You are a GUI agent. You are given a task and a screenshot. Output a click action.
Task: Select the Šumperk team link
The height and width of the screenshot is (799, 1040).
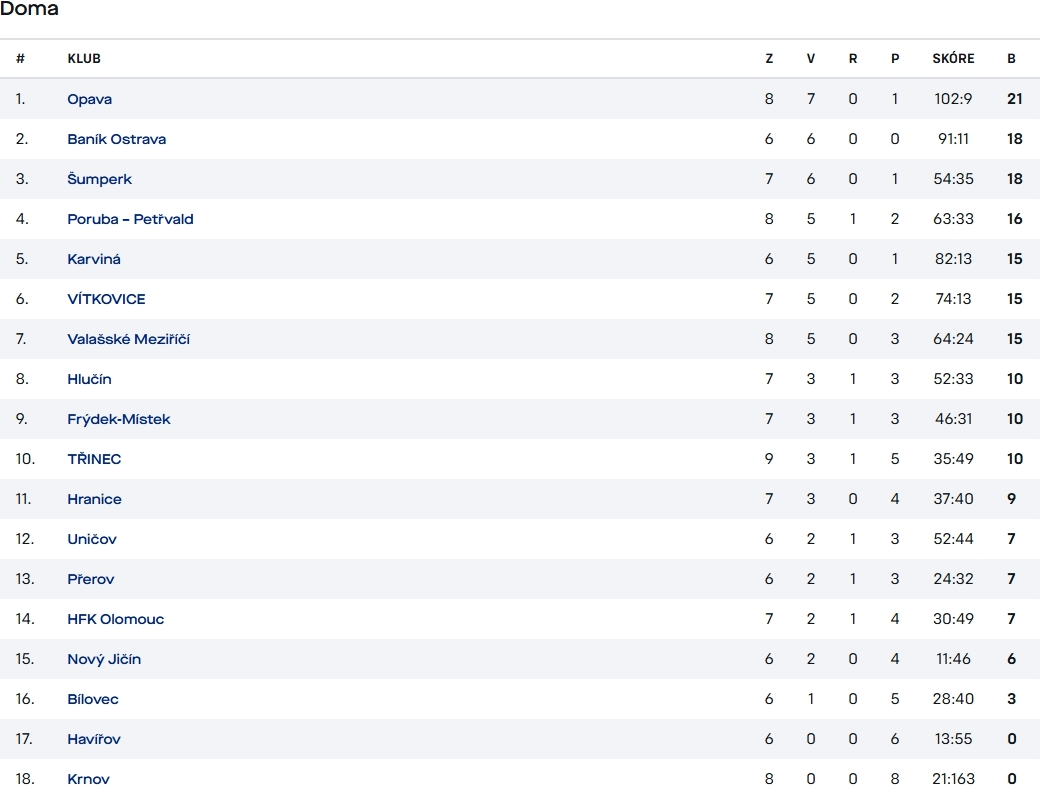point(100,179)
